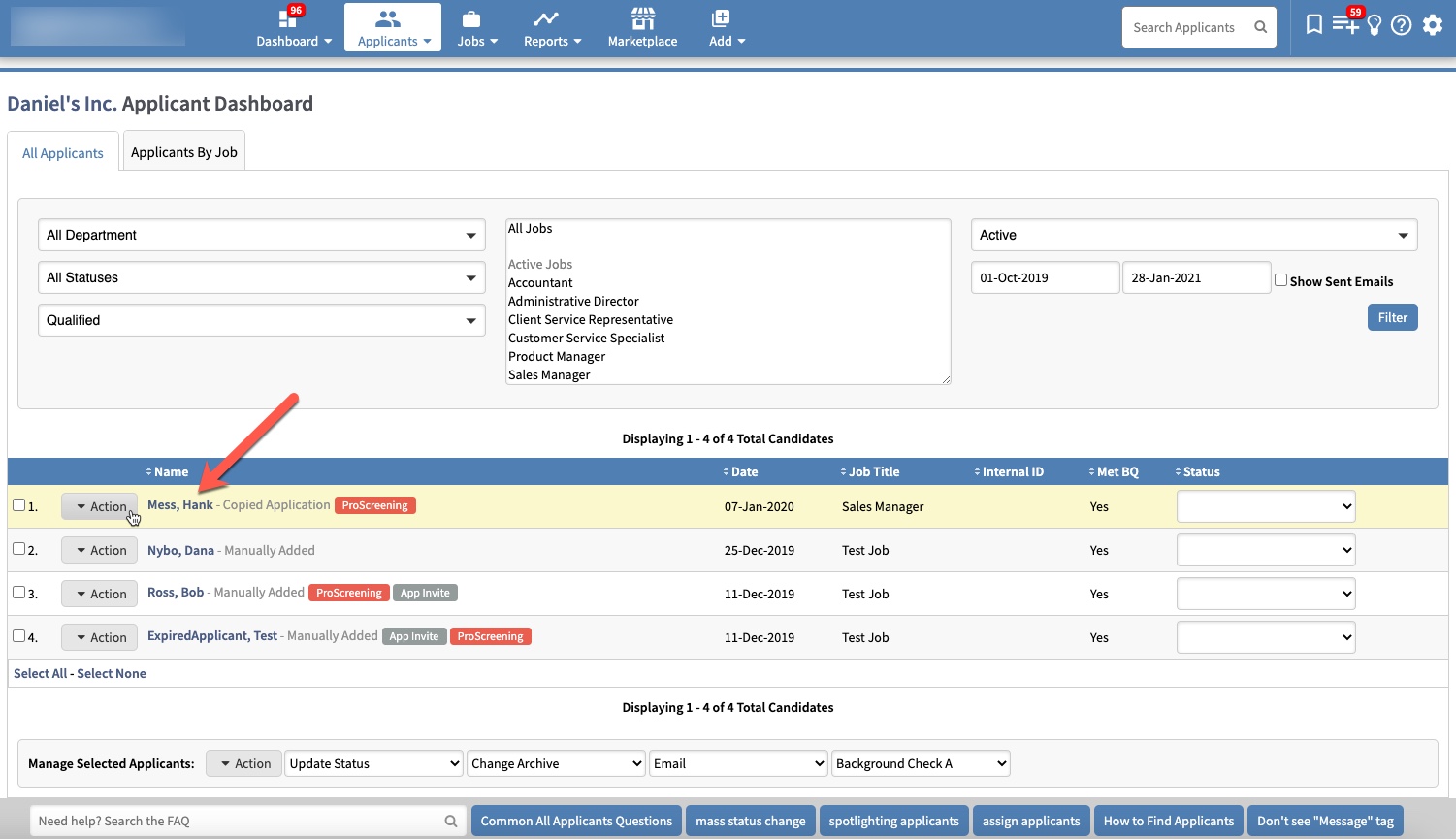Viewport: 1456px width, 839px height.
Task: Click the lightbulb ideas icon
Action: pos(1375,26)
